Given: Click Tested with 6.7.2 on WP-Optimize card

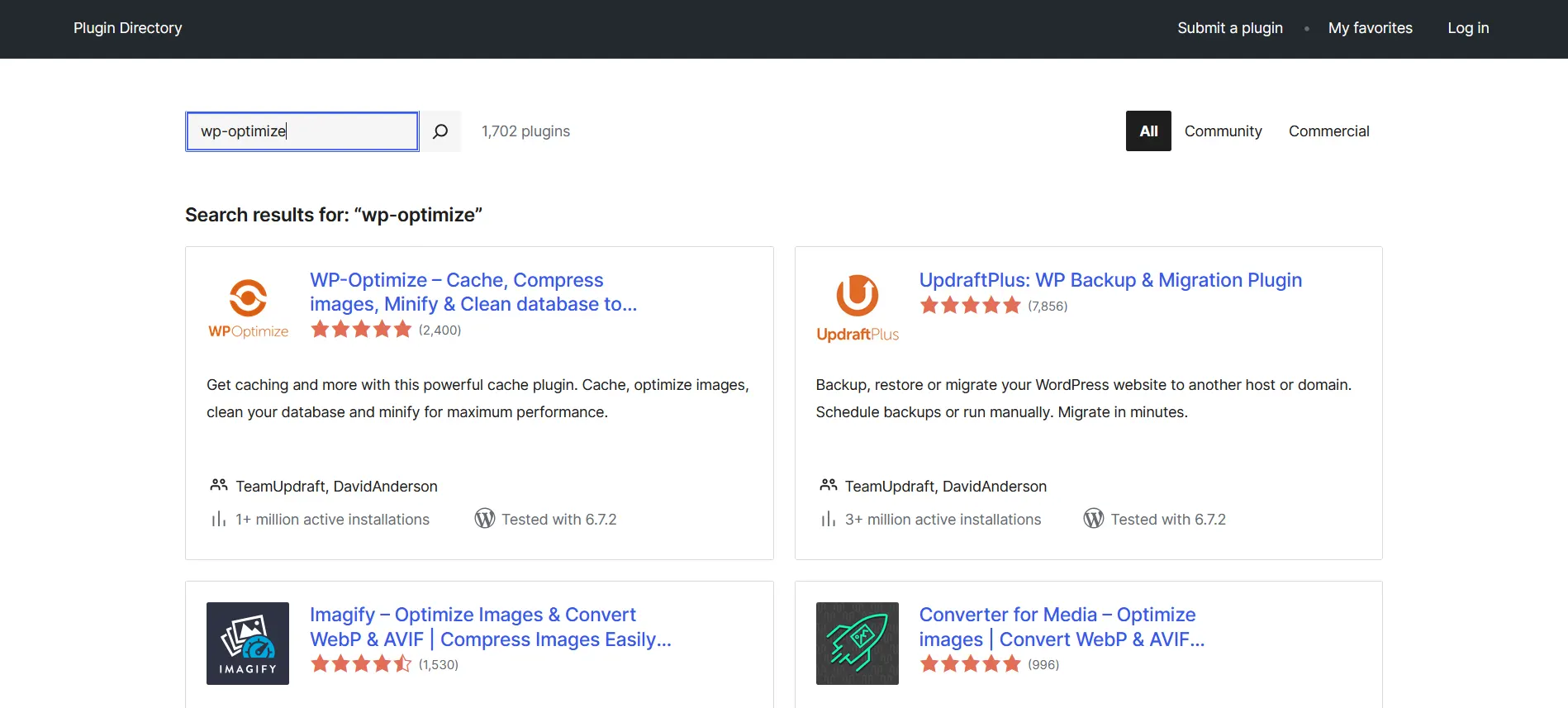Looking at the screenshot, I should (x=559, y=520).
